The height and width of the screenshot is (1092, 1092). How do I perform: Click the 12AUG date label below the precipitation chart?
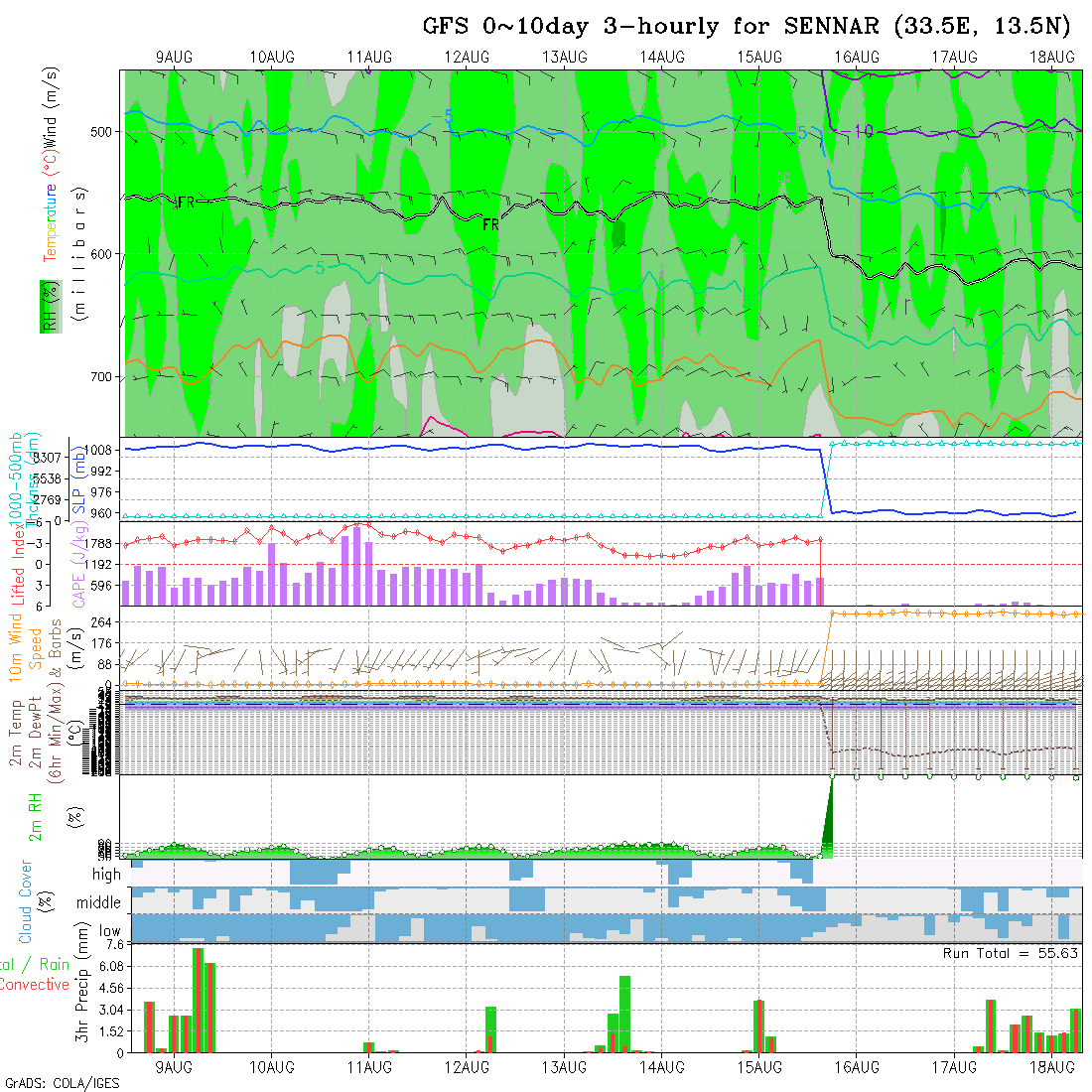[467, 1067]
